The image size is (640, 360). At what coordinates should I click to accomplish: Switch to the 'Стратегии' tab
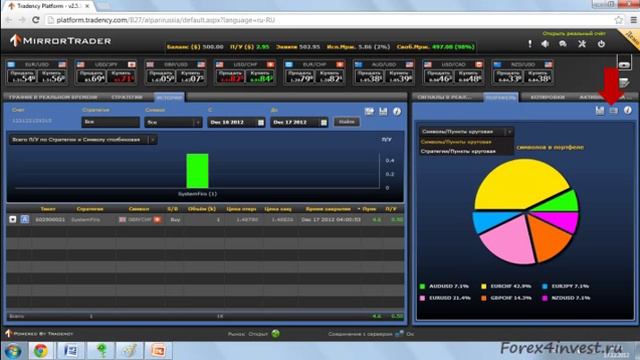[x=127, y=97]
